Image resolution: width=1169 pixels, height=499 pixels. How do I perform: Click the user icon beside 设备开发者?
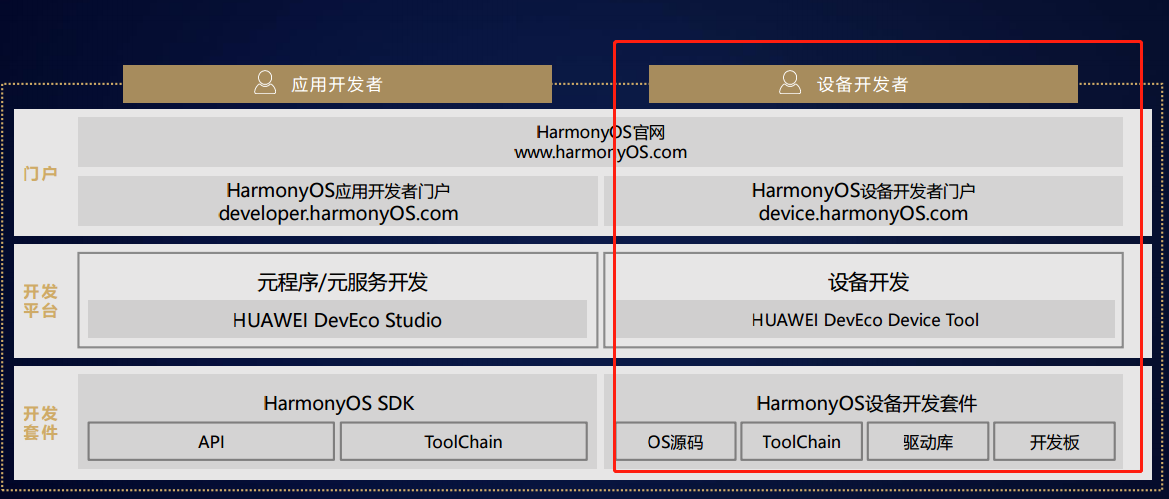[x=790, y=83]
